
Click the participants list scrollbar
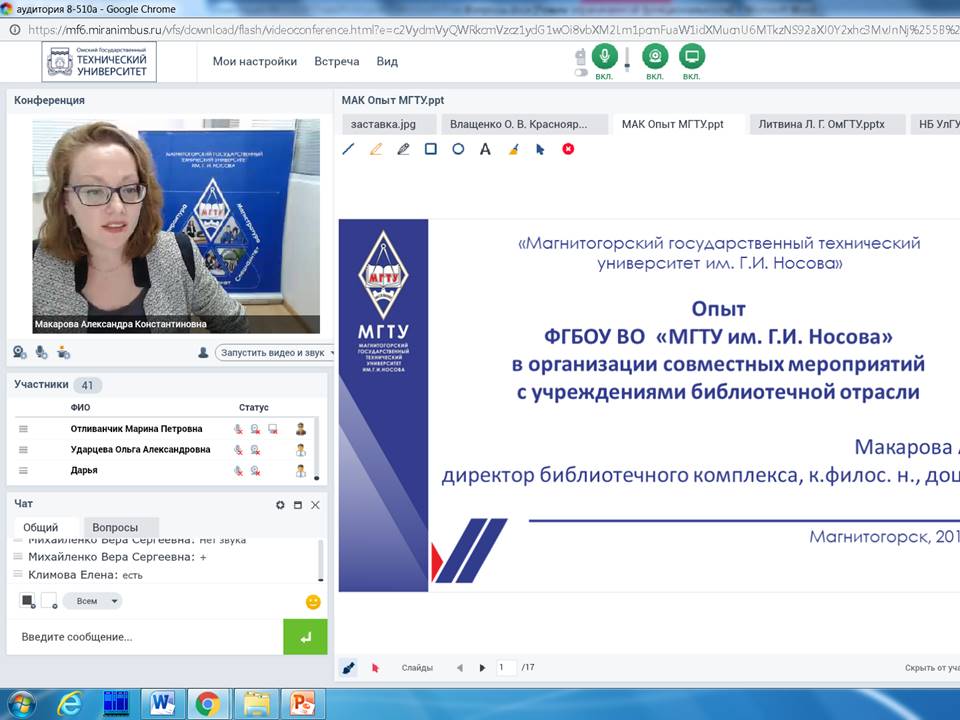click(317, 449)
